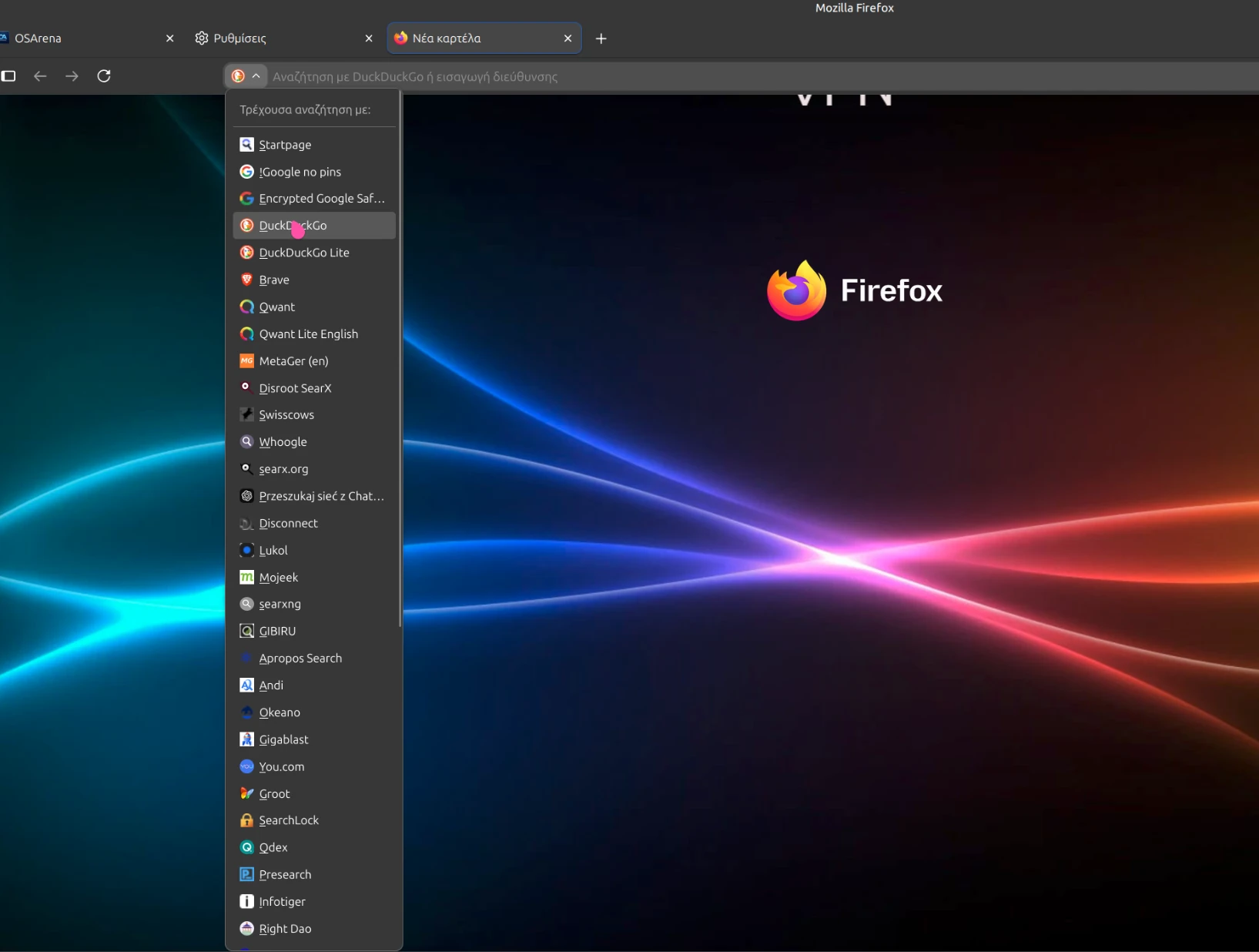The width and height of the screenshot is (1259, 952).
Task: Click the reload page icon
Action: click(x=104, y=75)
